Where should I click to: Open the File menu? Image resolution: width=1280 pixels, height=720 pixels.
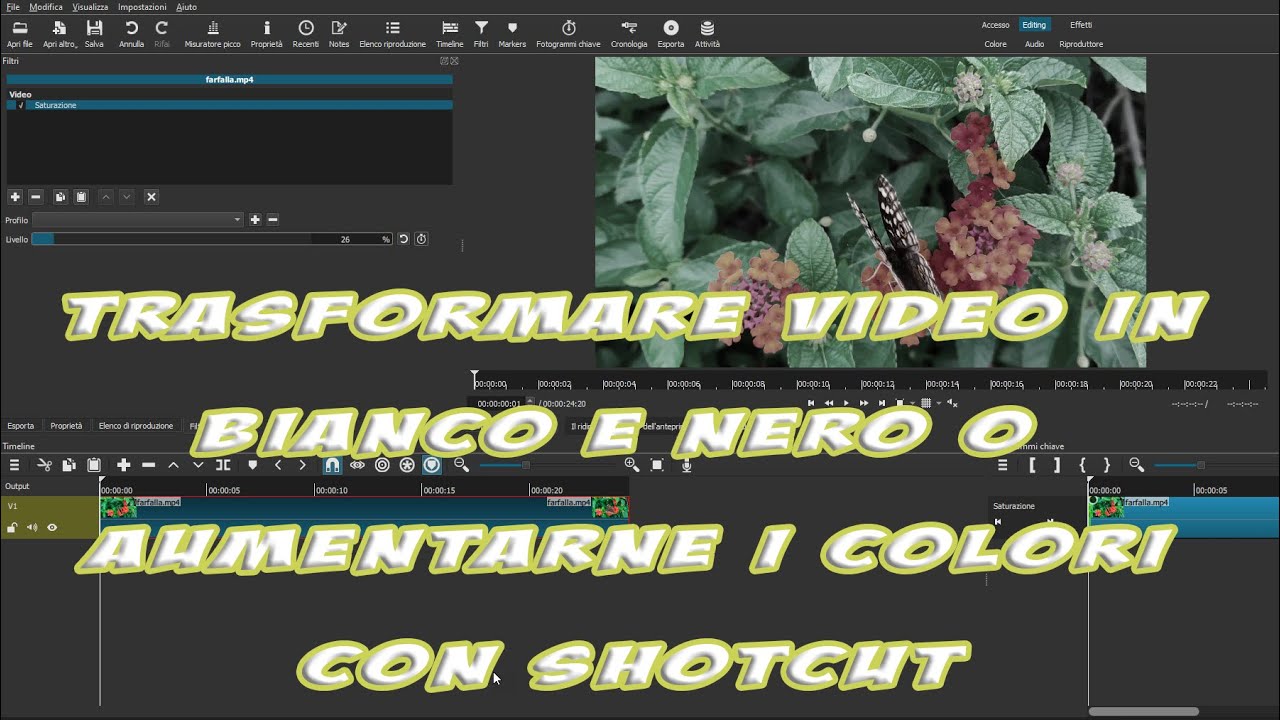pyautogui.click(x=13, y=7)
